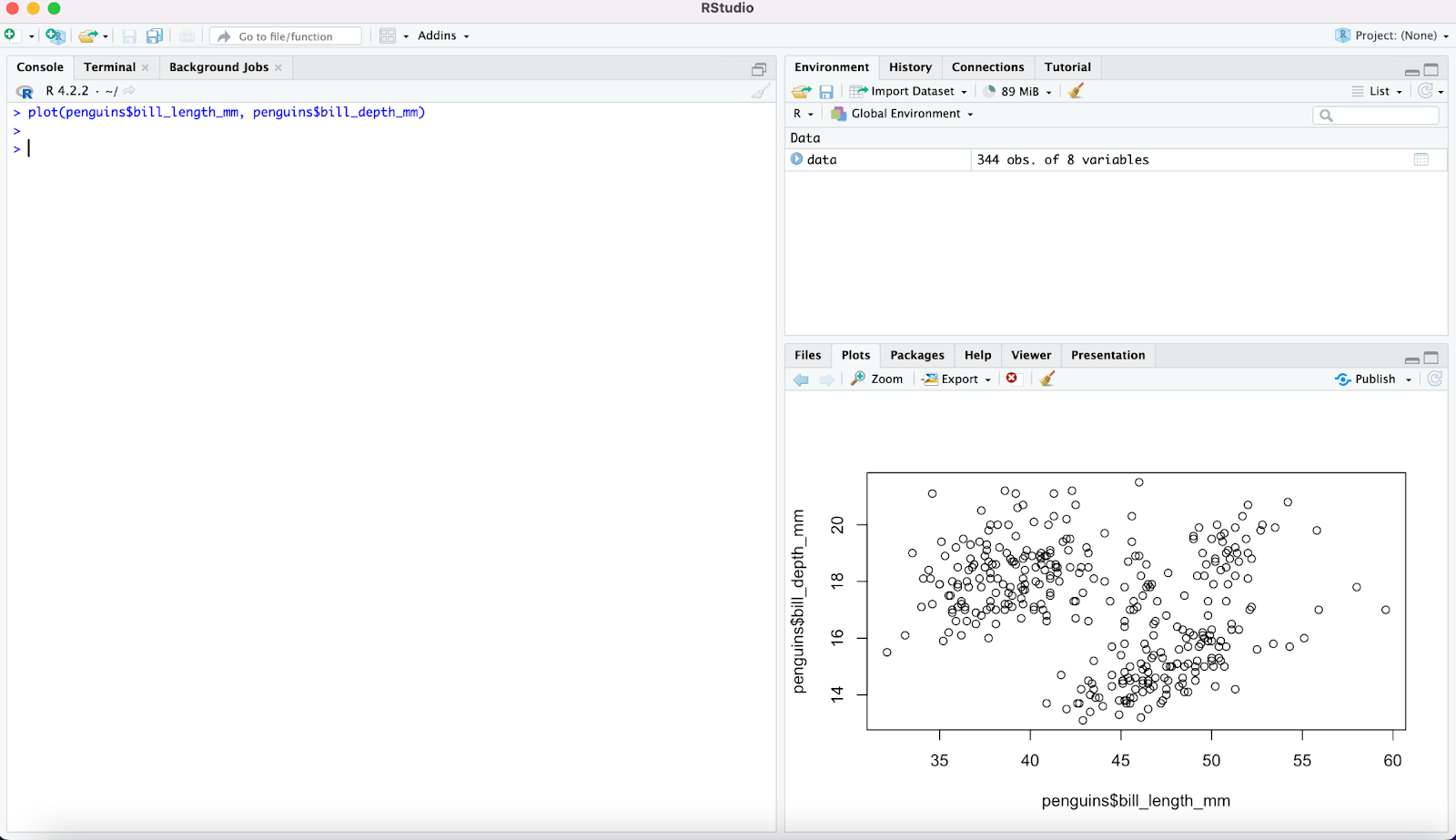This screenshot has height=840, width=1456.
Task: Open the Import Dataset dropdown
Action: tap(908, 91)
